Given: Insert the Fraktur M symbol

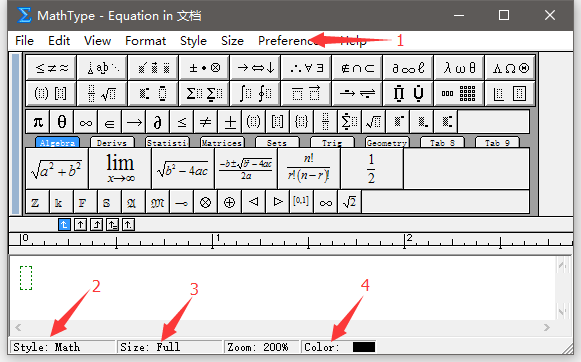Looking at the screenshot, I should [157, 202].
